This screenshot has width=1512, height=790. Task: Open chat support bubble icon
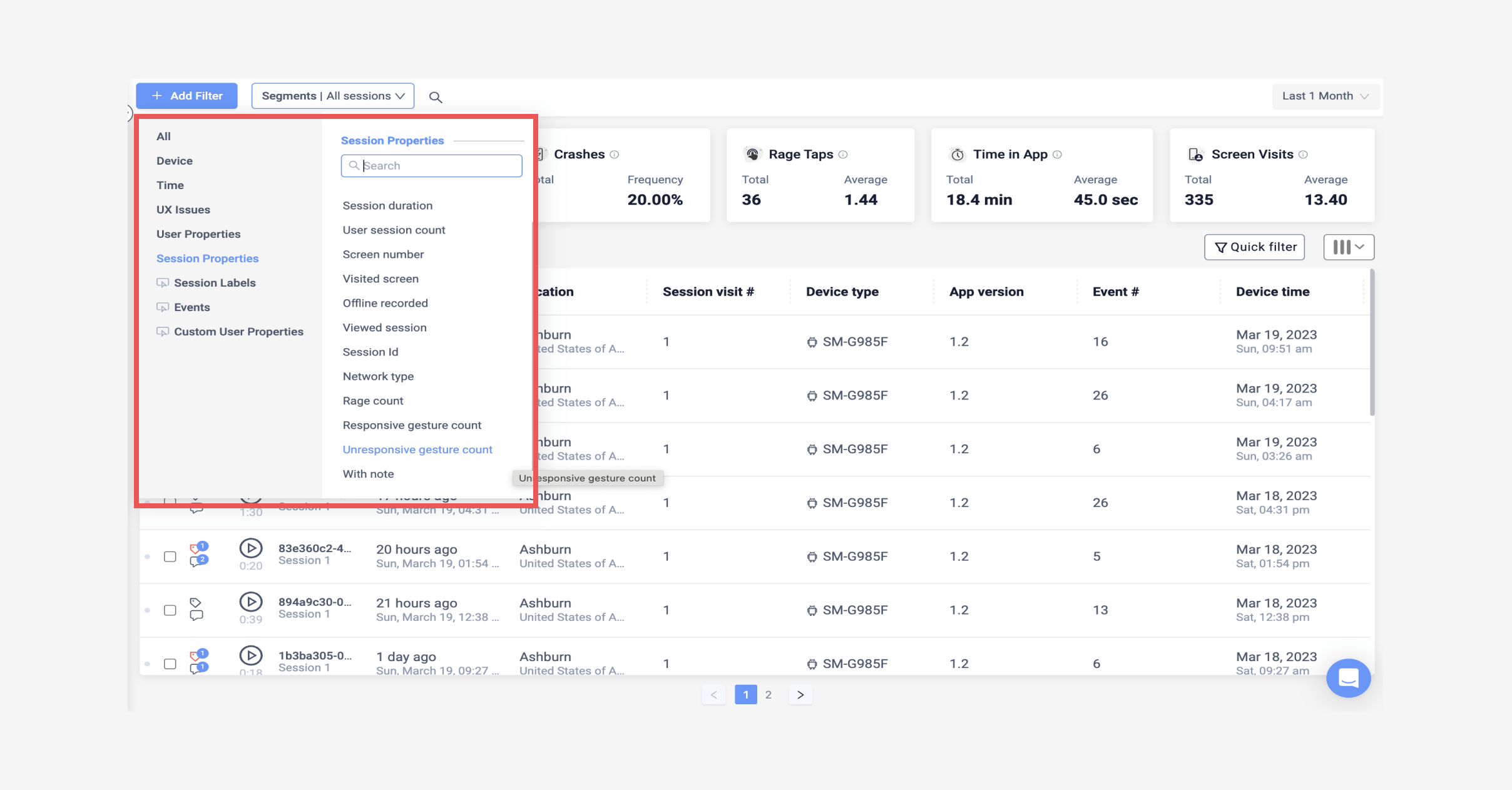1348,678
